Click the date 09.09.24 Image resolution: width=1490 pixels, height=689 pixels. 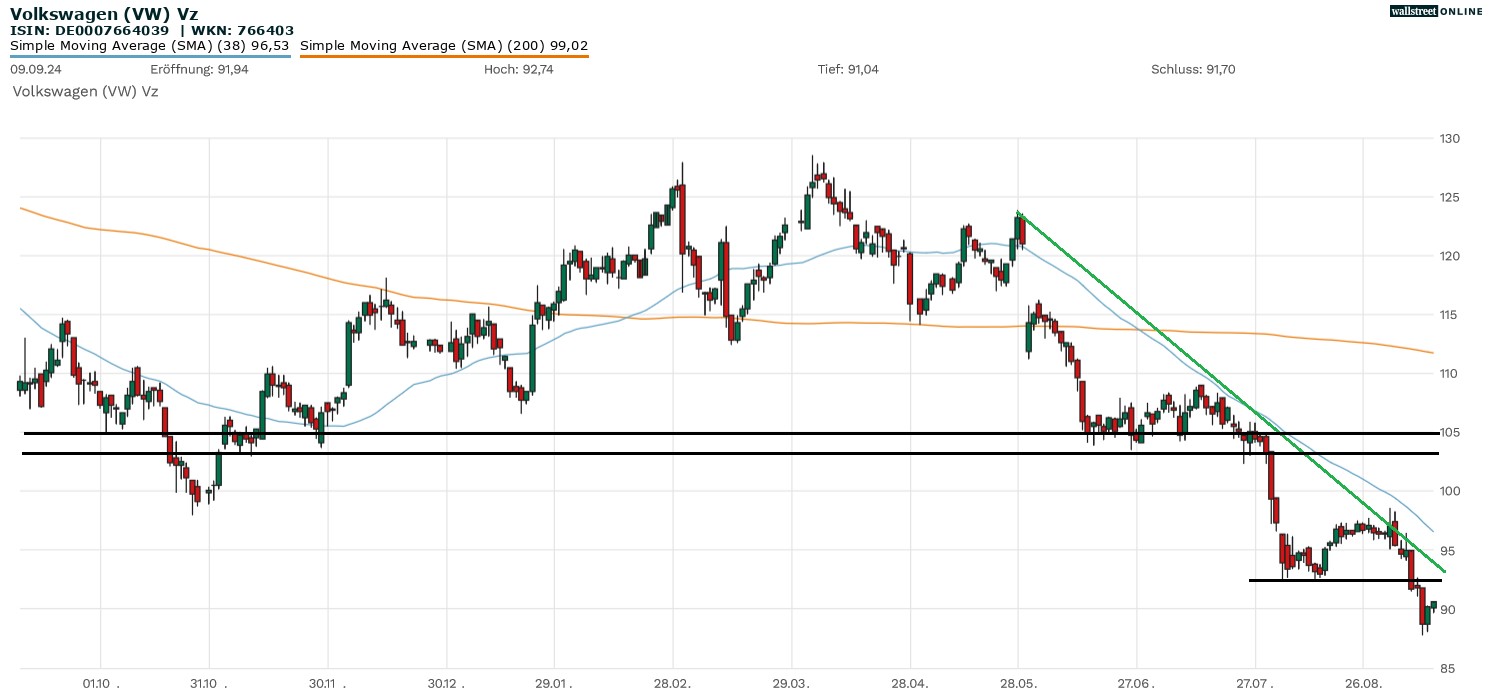(x=37, y=69)
